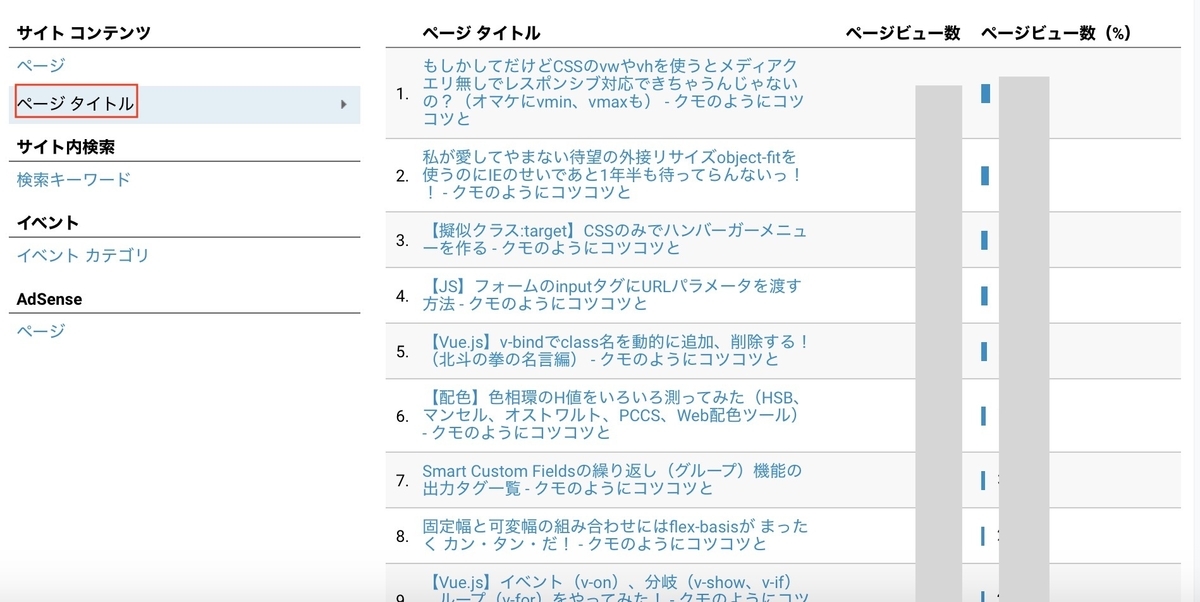Image resolution: width=1200 pixels, height=602 pixels.
Task: Click the percentage bar for row 3
Action: (985, 240)
